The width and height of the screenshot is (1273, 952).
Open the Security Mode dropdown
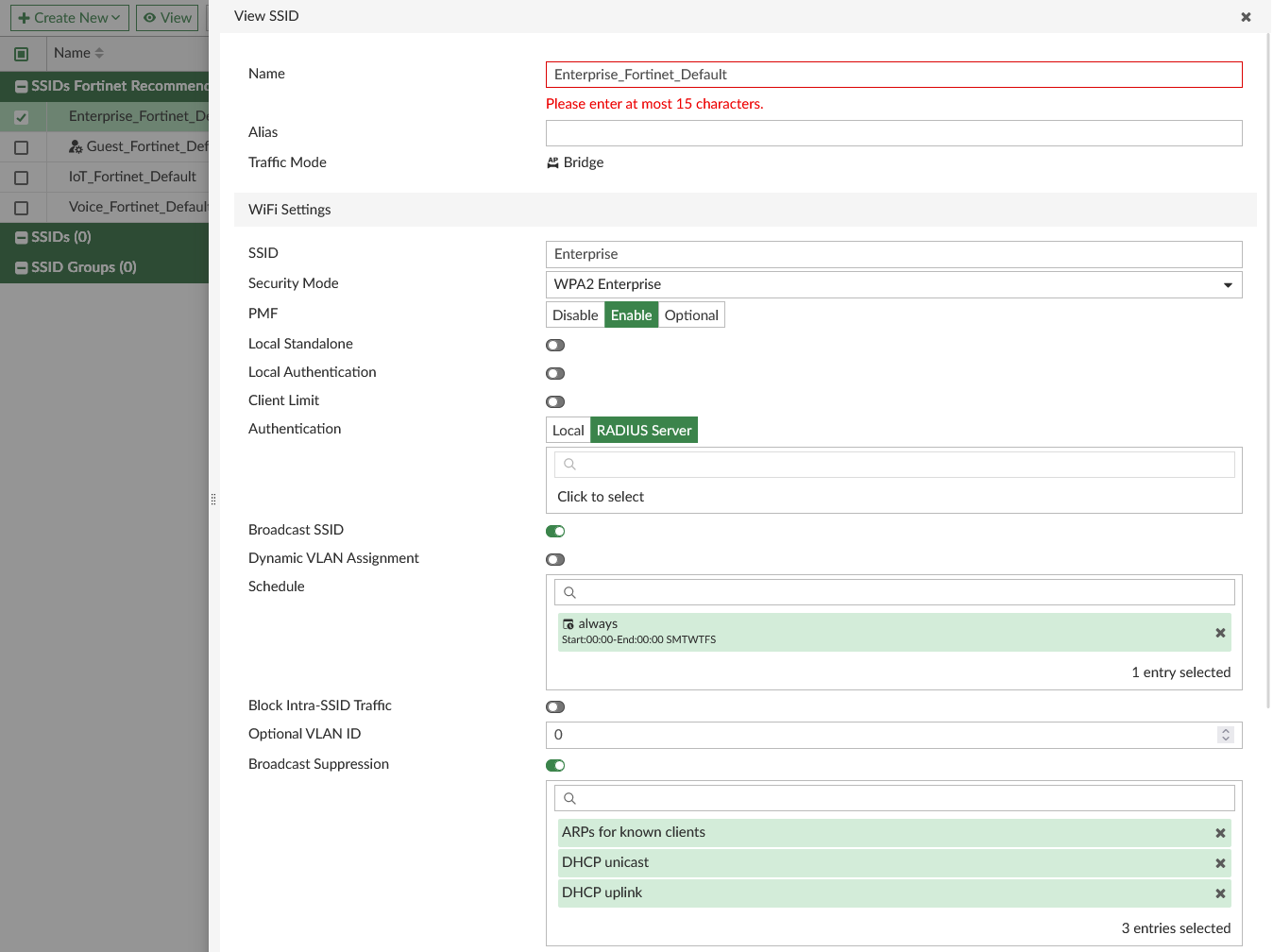[893, 284]
